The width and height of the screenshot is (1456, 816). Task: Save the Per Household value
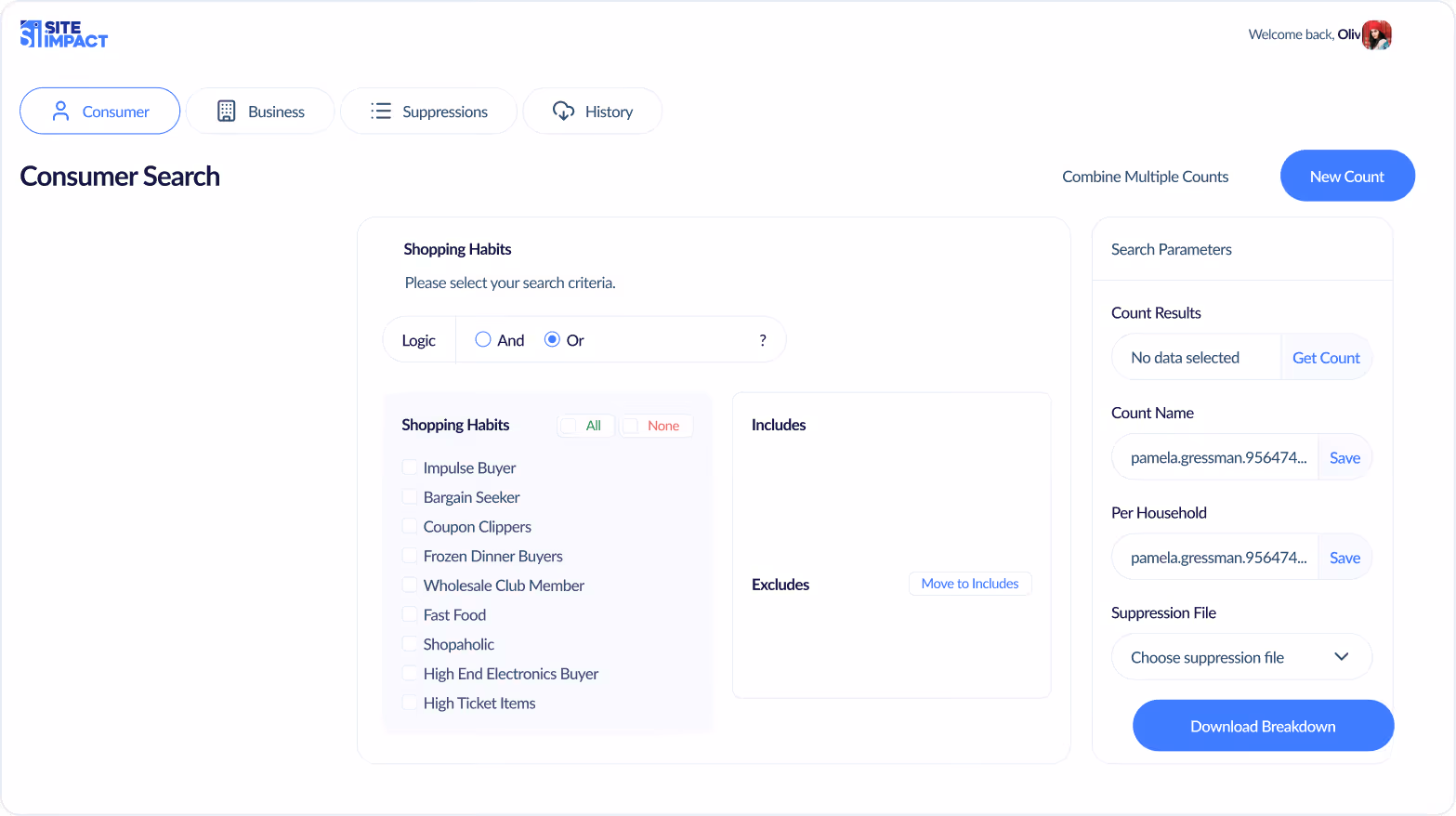point(1345,558)
